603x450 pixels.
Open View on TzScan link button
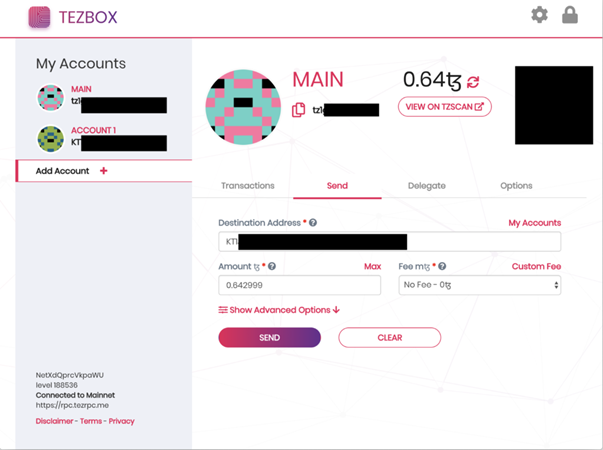445,107
